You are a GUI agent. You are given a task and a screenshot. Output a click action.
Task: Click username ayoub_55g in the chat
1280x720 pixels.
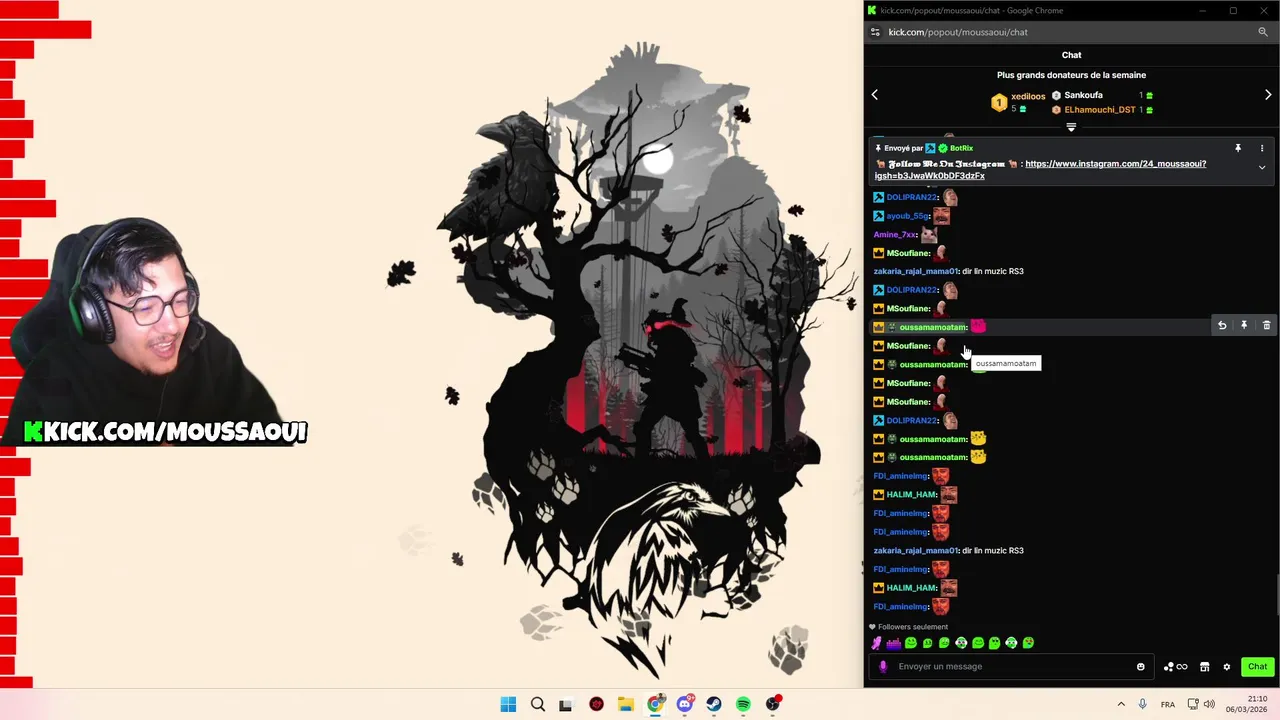[908, 216]
